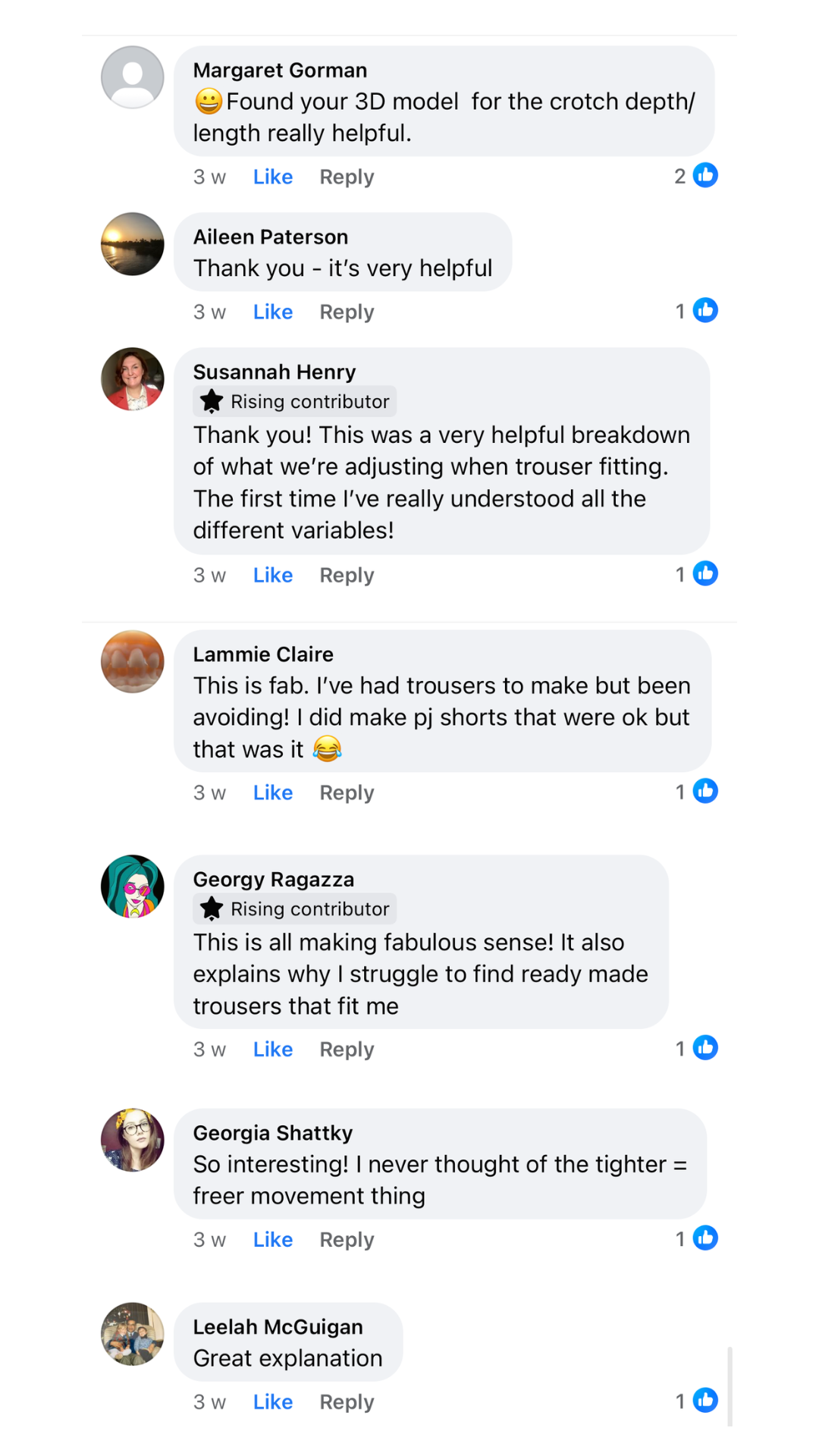Viewport: 819px width, 1456px height.
Task: Click the Rising contributor badge under Susannah Henry
Action: [x=295, y=401]
